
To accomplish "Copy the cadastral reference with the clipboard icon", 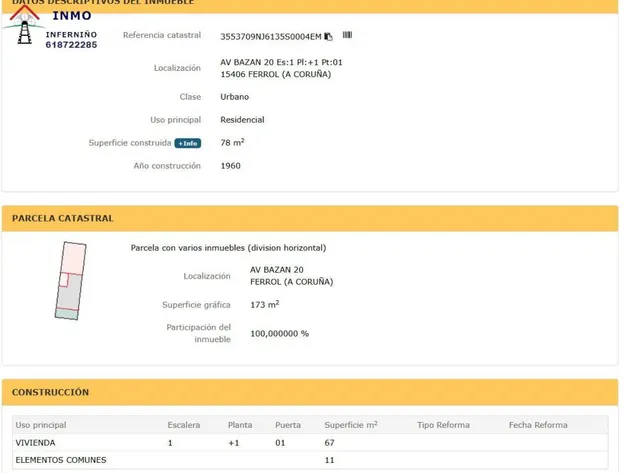I will tap(328, 37).
